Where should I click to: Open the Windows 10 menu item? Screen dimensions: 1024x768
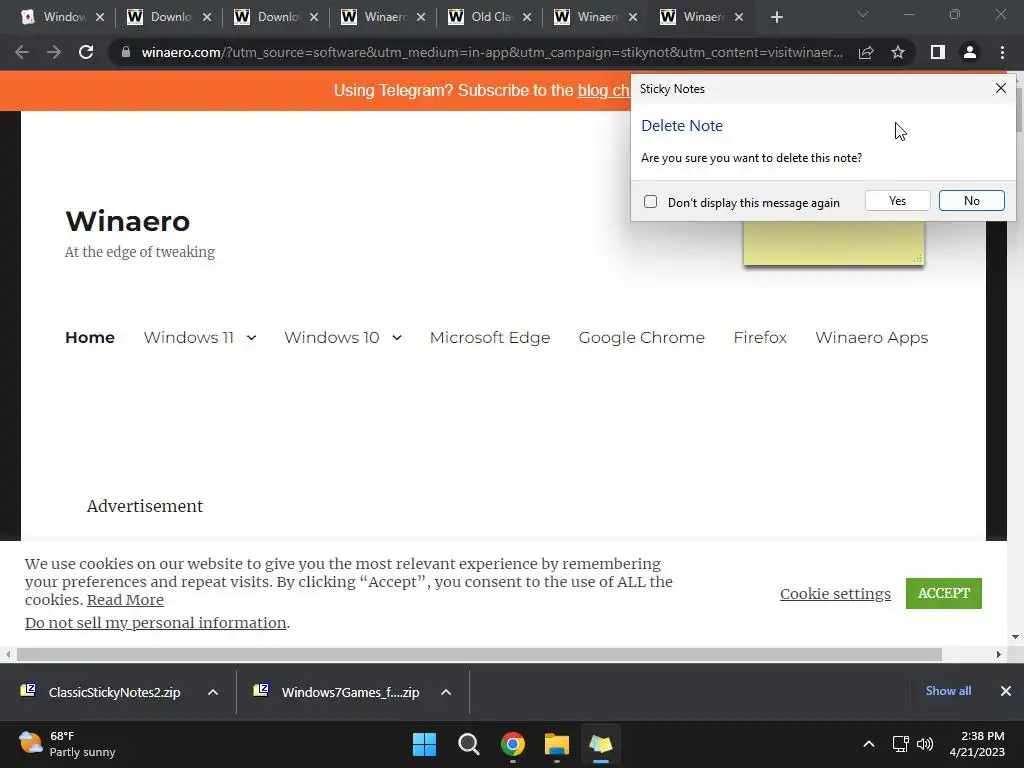[332, 338]
